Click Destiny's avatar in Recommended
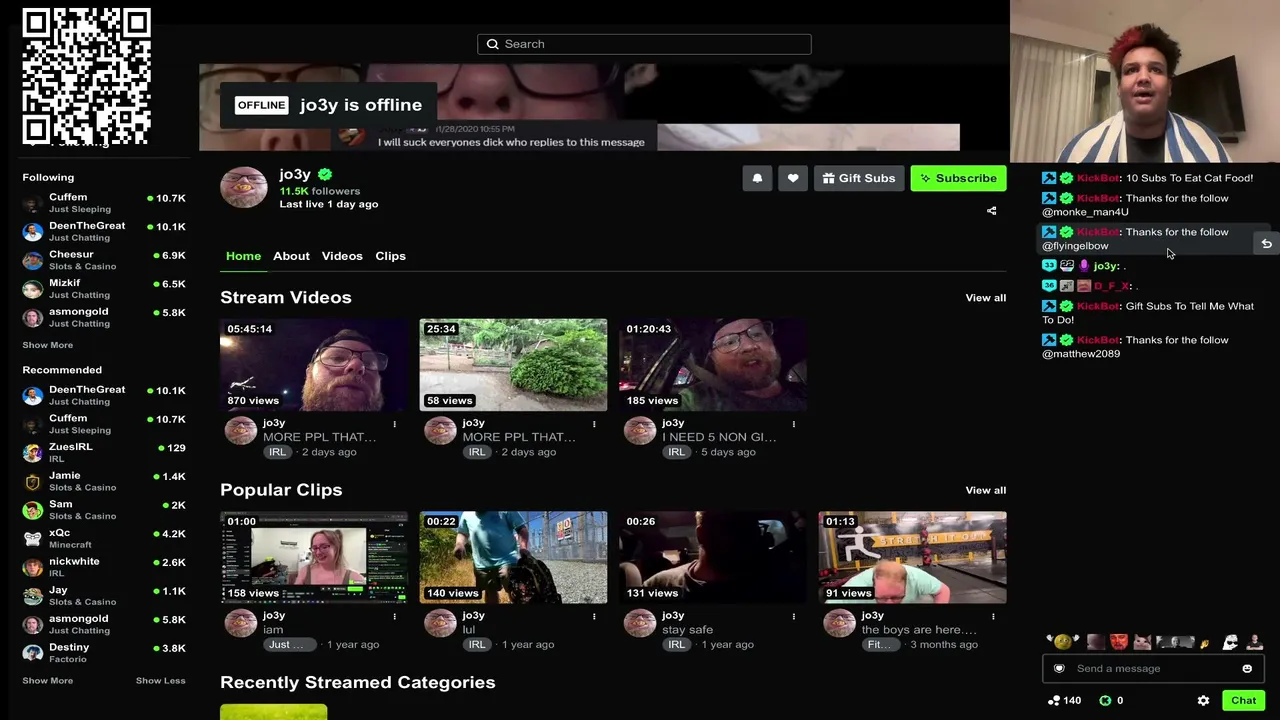Image resolution: width=1280 pixels, height=720 pixels. (33, 654)
